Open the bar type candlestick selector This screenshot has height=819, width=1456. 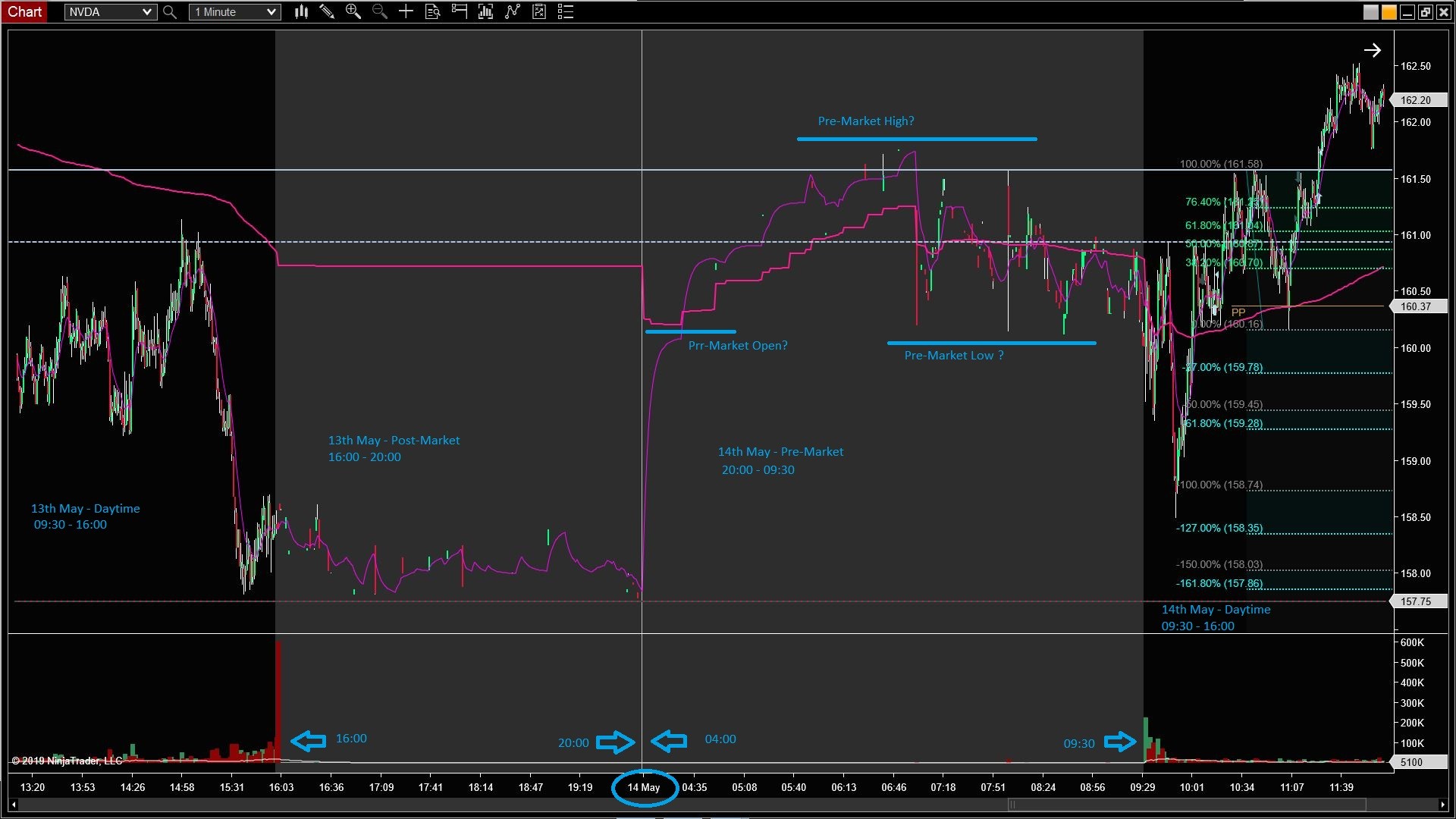point(301,11)
